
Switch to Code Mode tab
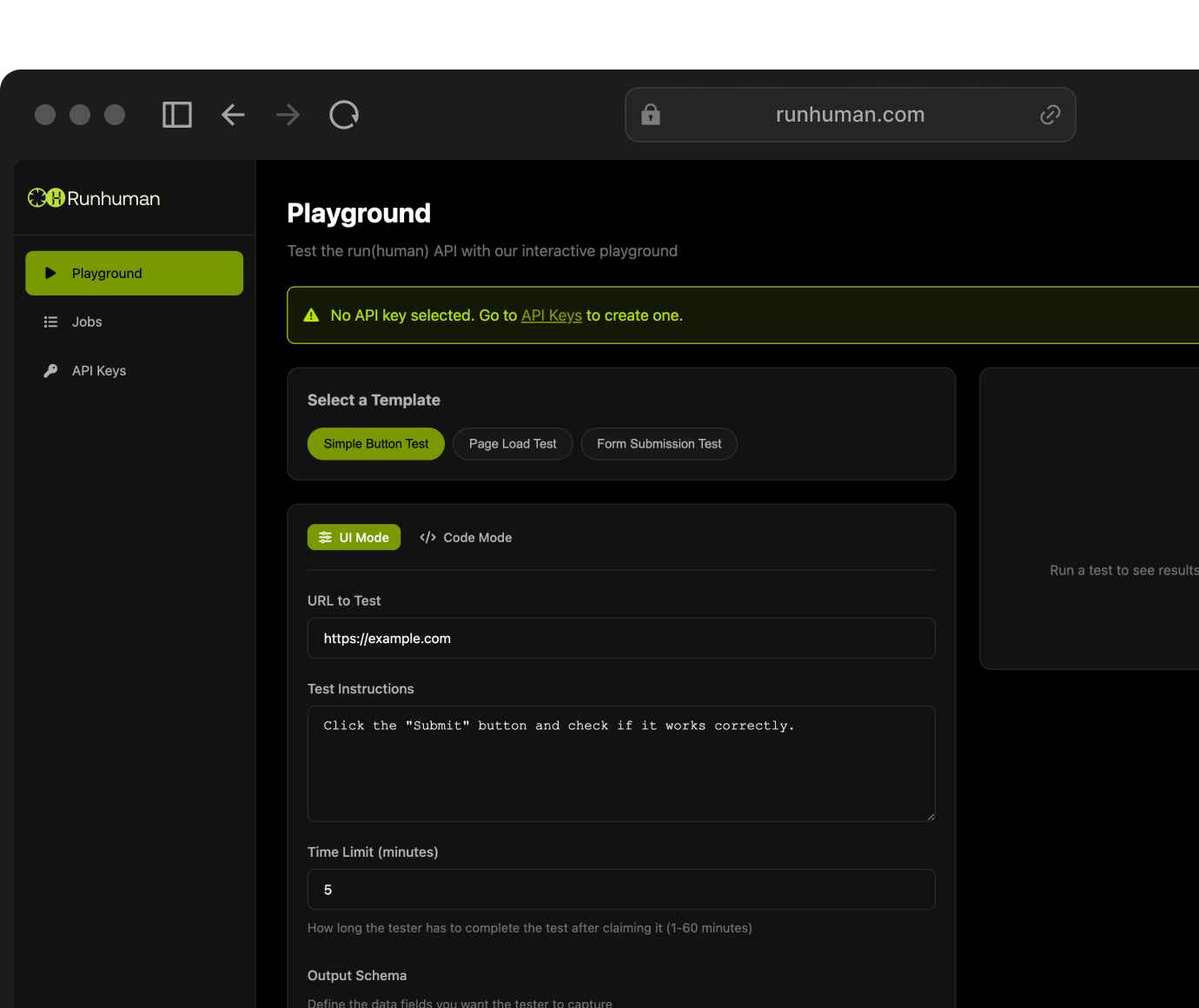click(x=466, y=538)
